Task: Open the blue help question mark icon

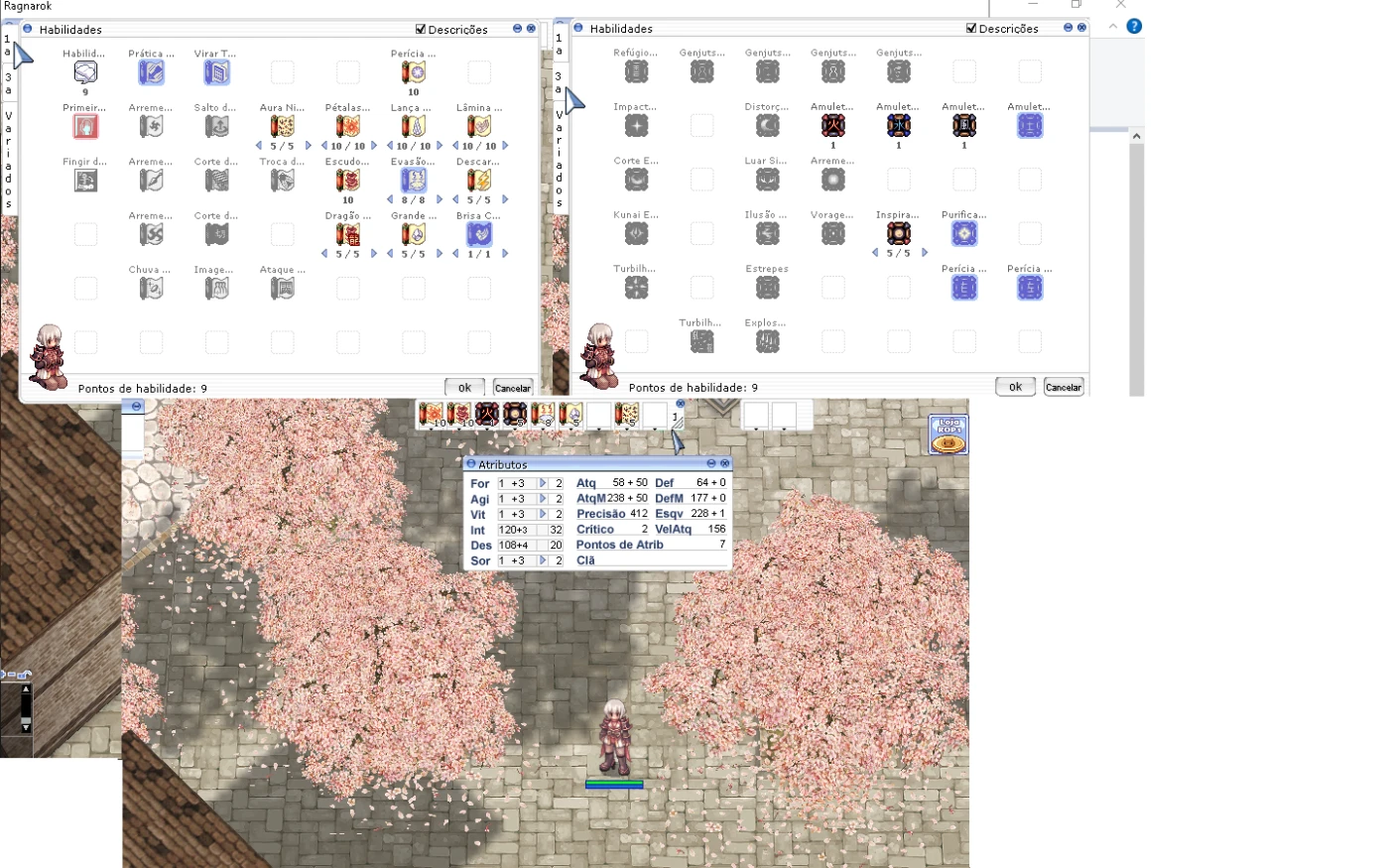Action: coord(1134,26)
